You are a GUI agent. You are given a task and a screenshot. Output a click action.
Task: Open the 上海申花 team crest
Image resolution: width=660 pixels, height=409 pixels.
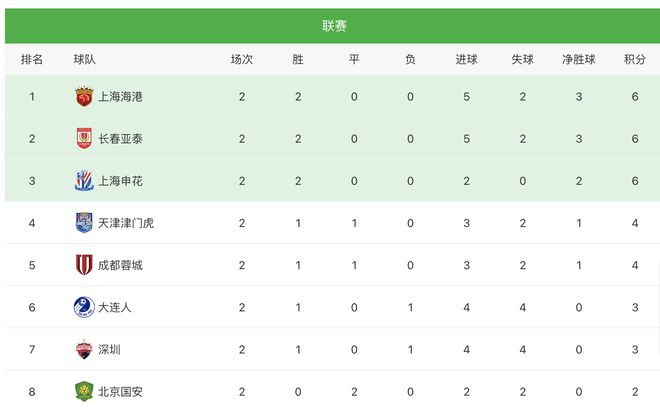pos(84,181)
